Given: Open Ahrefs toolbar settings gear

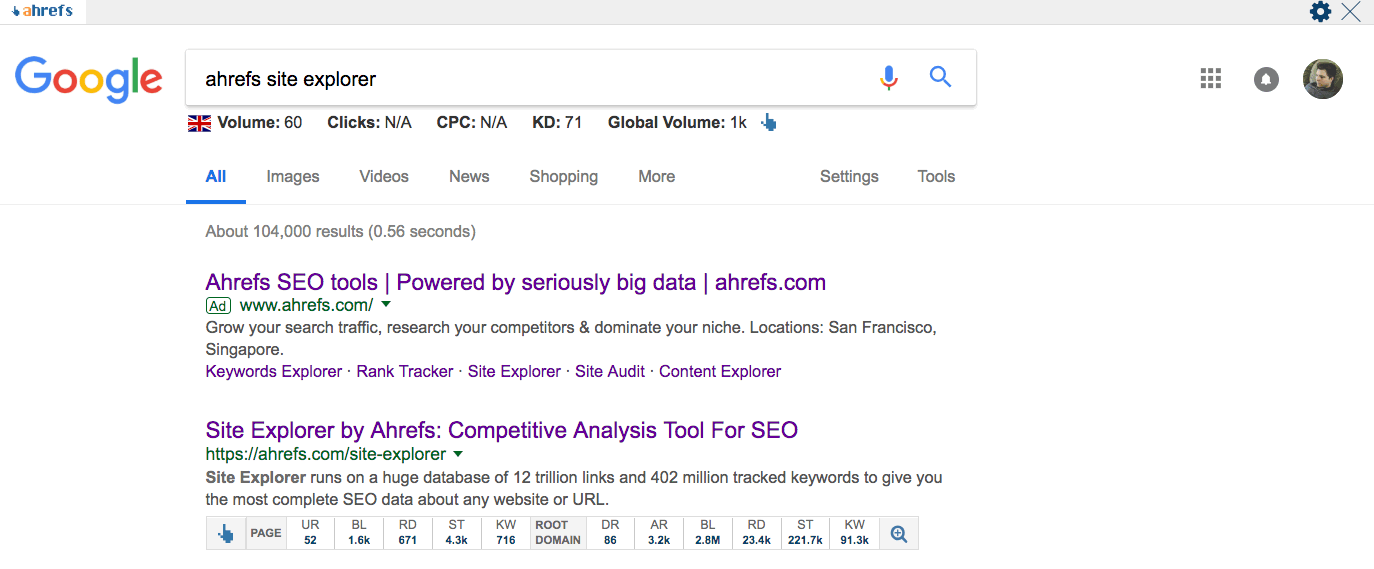Looking at the screenshot, I should tap(1321, 12).
